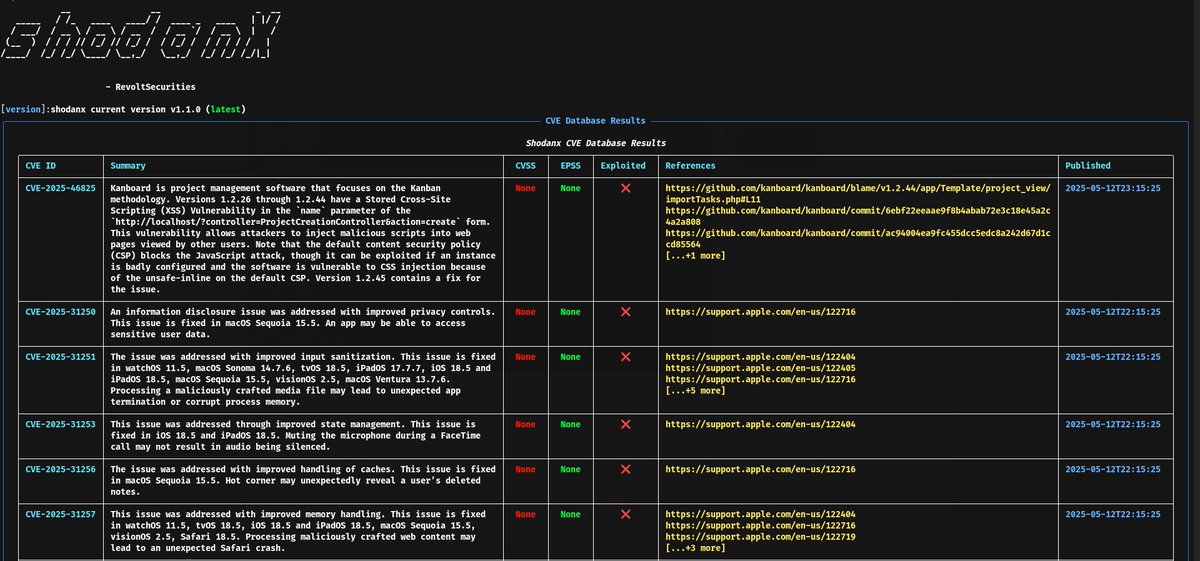Click summary mentioning 'improved privacy controls'

303,323
